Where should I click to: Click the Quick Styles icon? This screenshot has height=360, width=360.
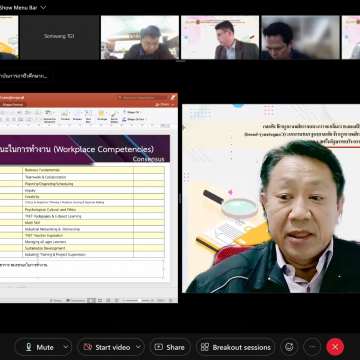(114, 115)
